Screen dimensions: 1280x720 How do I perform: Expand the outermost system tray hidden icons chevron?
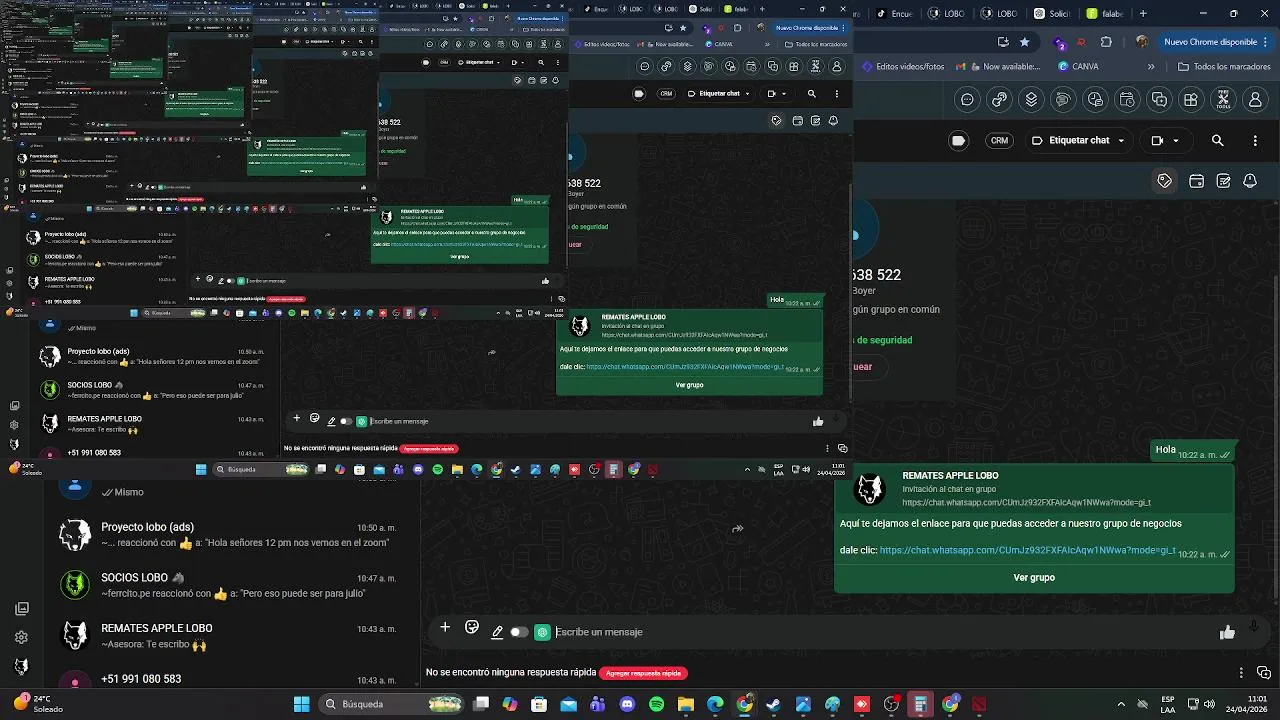coord(1121,704)
